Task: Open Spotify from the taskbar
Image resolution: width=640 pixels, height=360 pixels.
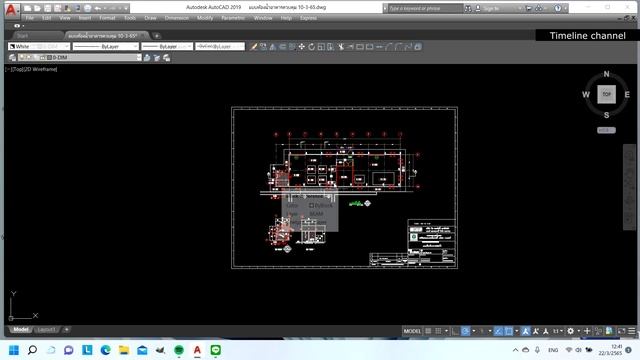Action: pyautogui.click(x=179, y=350)
